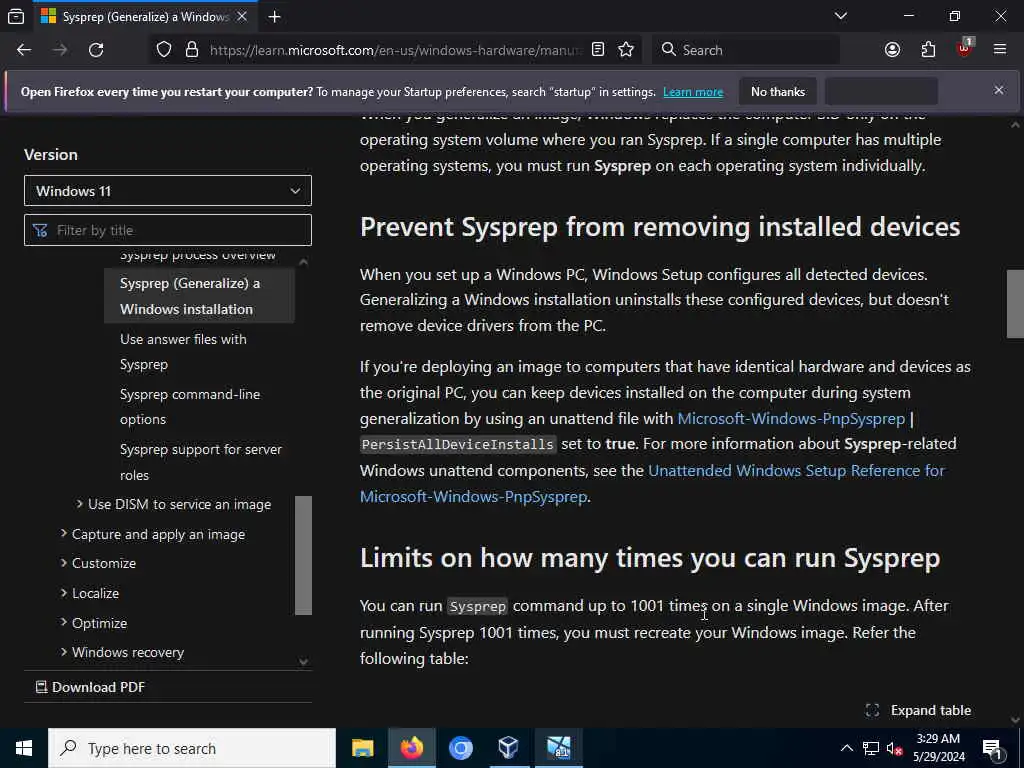Close the Firefox startup notification bar

pyautogui.click(x=999, y=90)
